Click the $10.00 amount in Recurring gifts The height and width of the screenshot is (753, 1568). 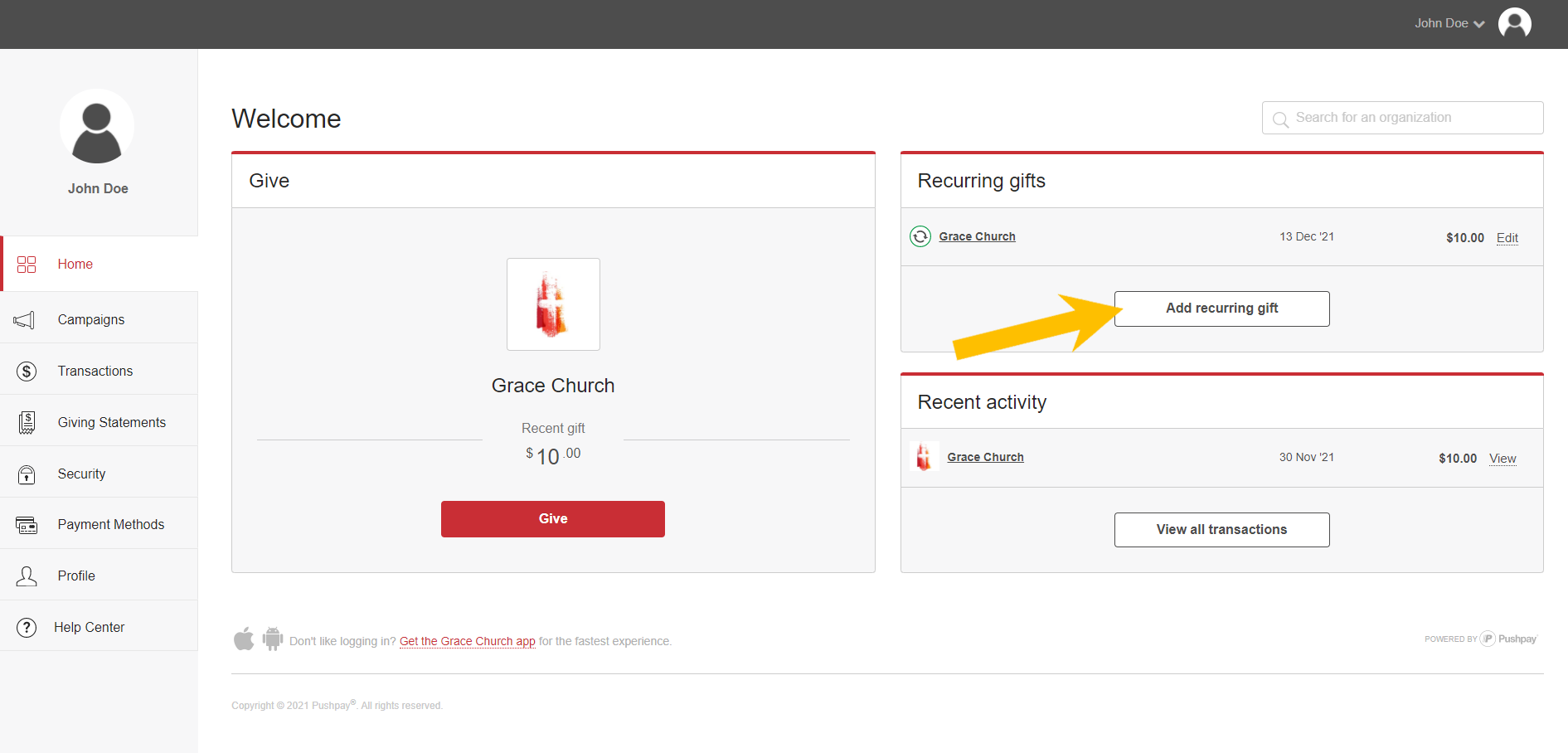coord(1465,238)
